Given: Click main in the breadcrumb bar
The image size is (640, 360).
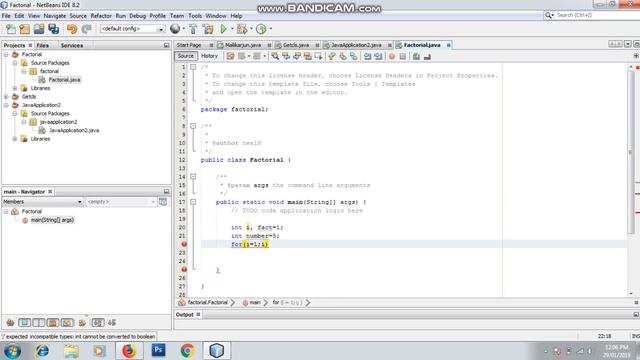Looking at the screenshot, I should (x=255, y=302).
